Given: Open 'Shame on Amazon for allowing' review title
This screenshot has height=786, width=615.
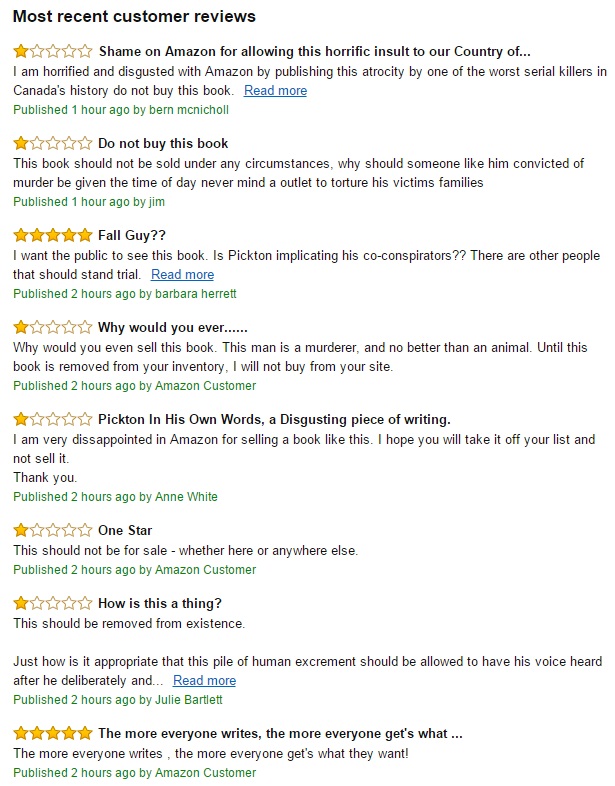Looking at the screenshot, I should (x=314, y=51).
